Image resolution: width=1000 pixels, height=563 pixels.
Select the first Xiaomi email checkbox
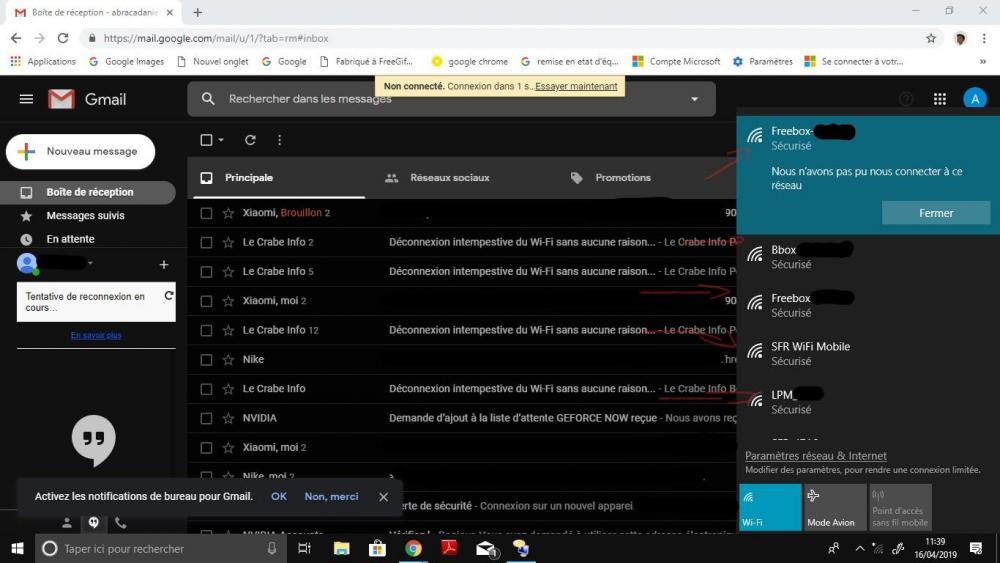click(206, 213)
